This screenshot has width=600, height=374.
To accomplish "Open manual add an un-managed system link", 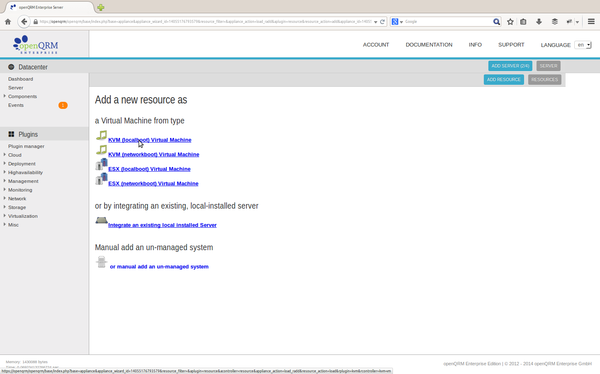I will point(159,267).
